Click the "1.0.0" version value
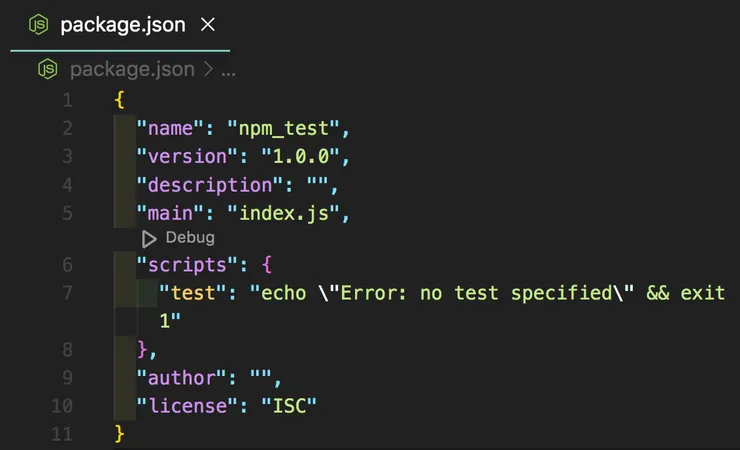 pyautogui.click(x=304, y=156)
